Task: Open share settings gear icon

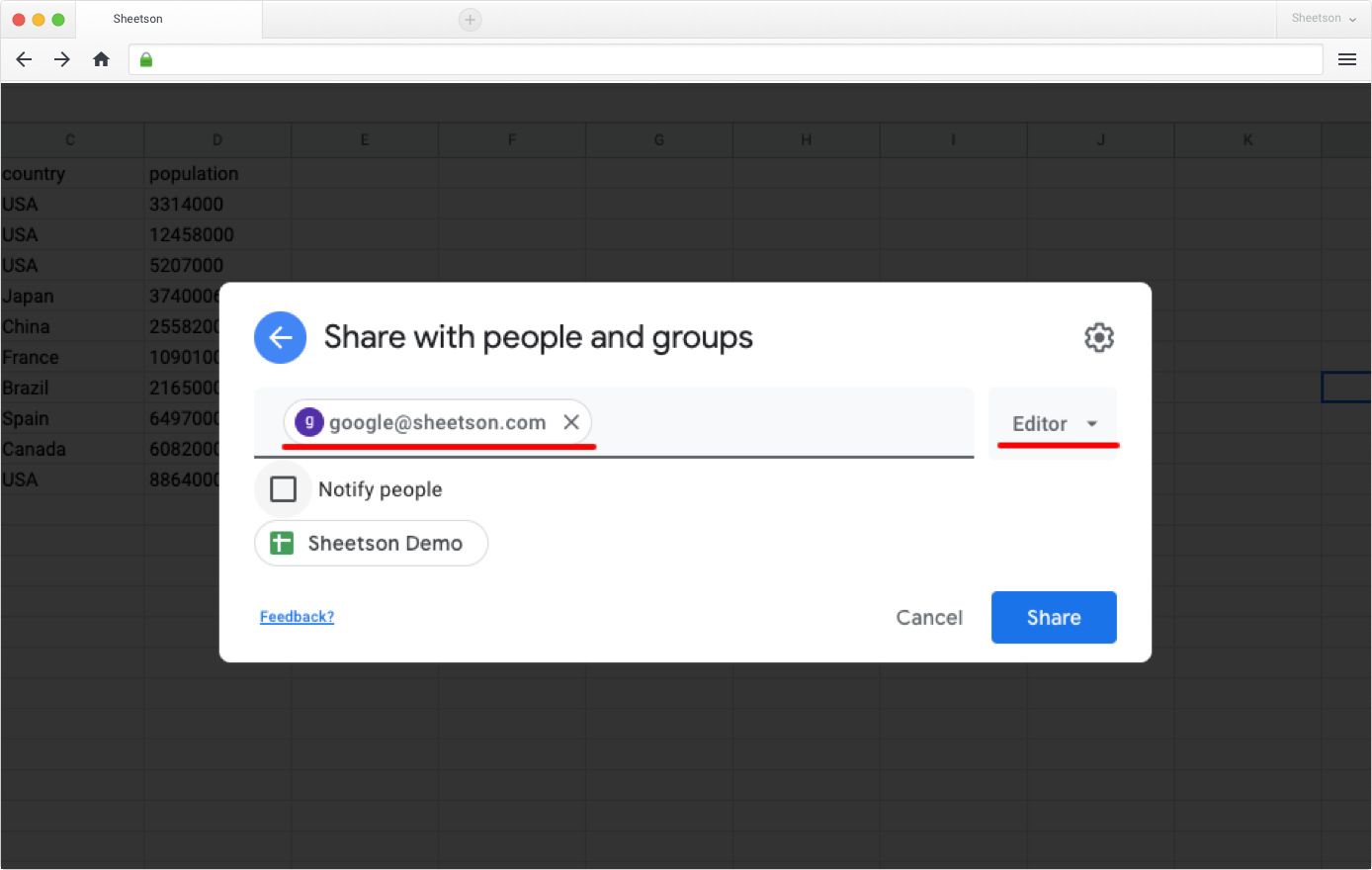Action: point(1099,338)
